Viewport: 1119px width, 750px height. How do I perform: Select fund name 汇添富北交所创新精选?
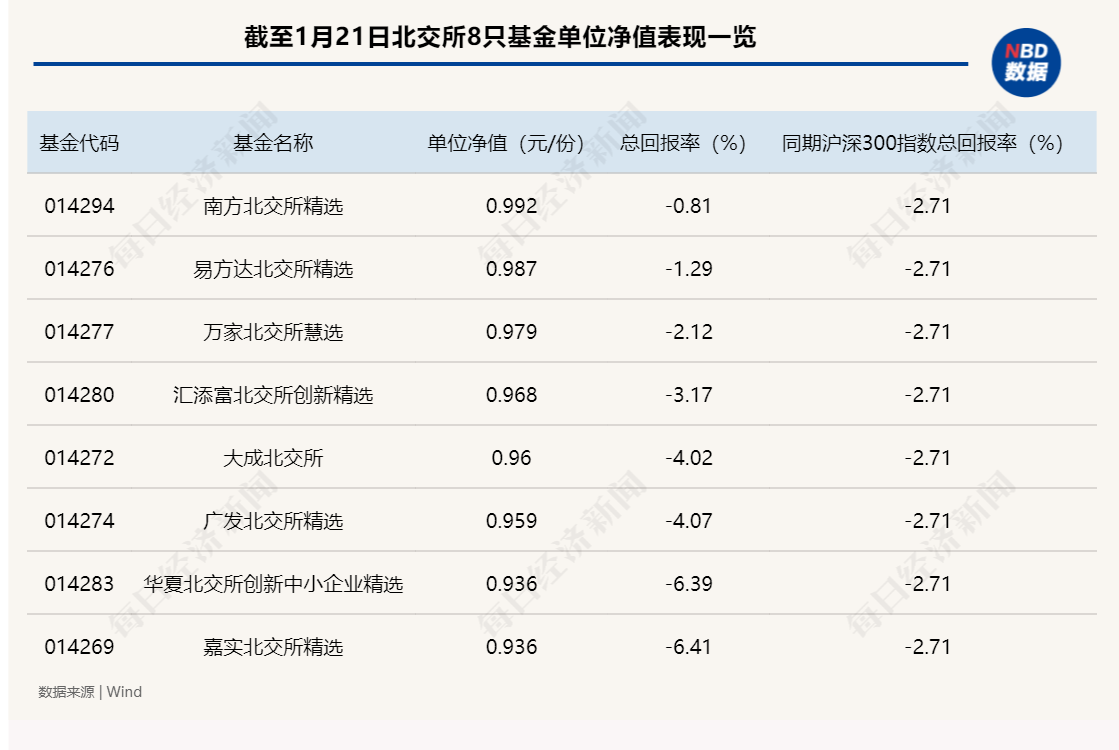point(273,395)
